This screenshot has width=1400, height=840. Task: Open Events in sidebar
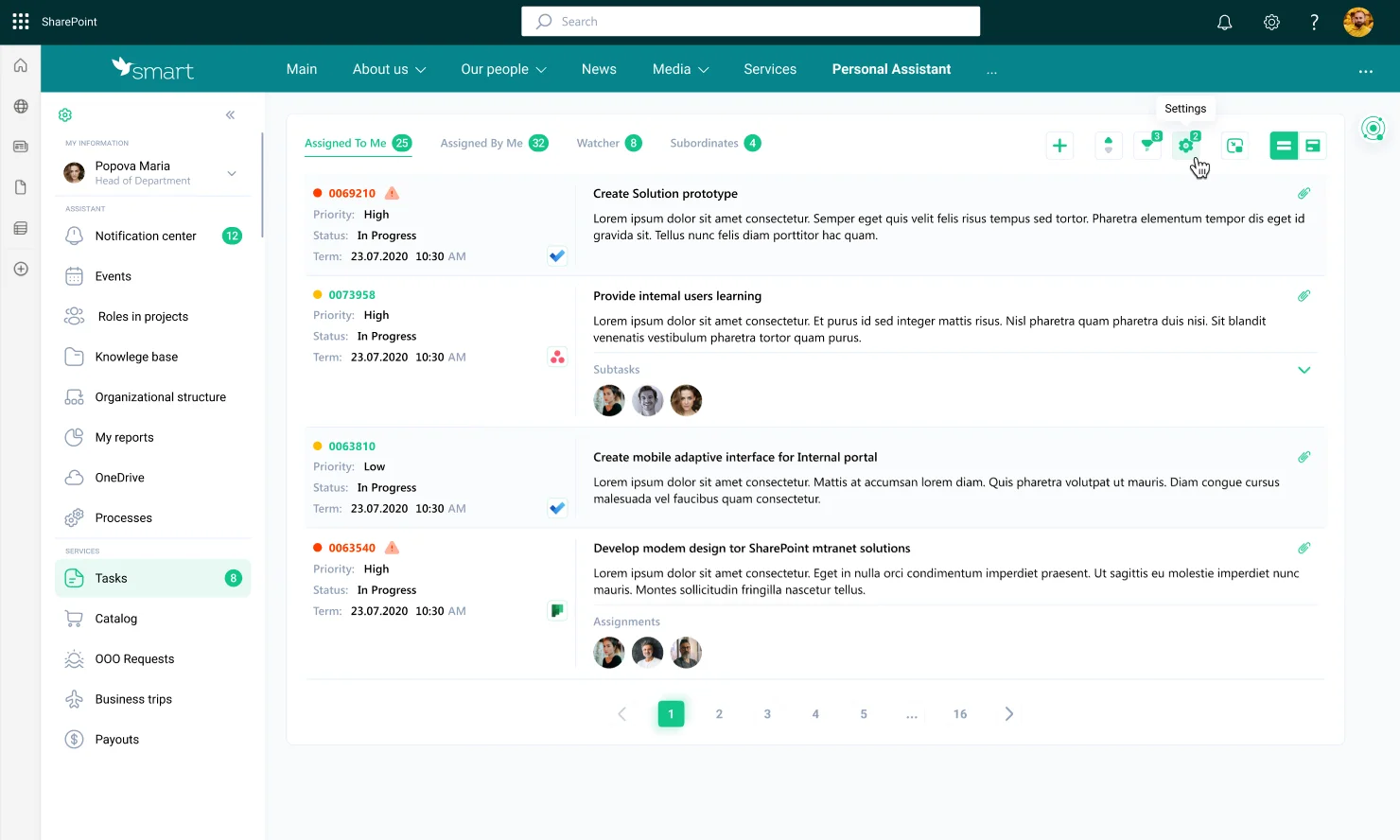point(153,276)
